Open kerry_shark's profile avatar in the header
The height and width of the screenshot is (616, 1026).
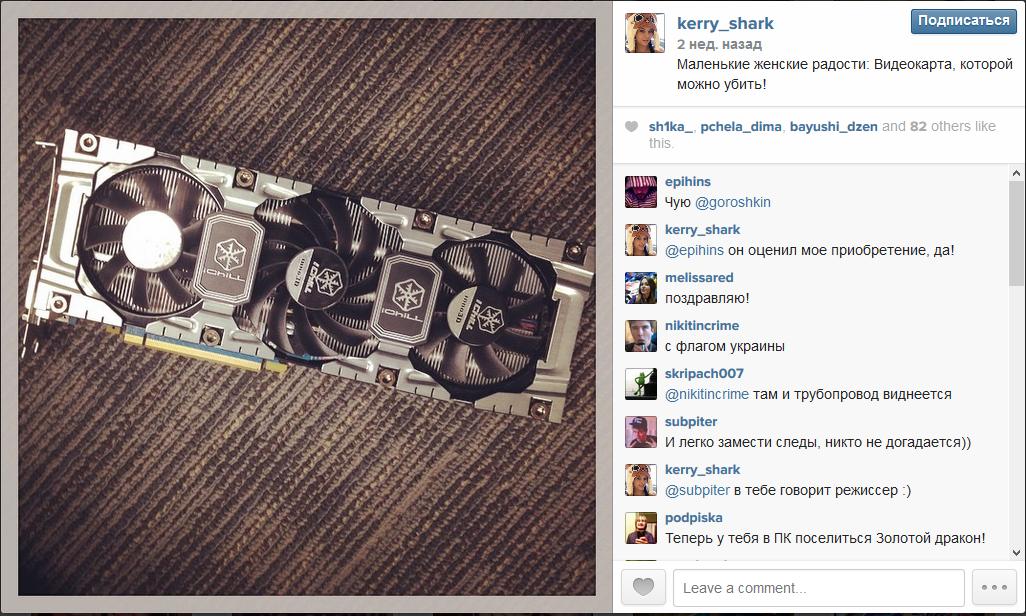pyautogui.click(x=645, y=33)
